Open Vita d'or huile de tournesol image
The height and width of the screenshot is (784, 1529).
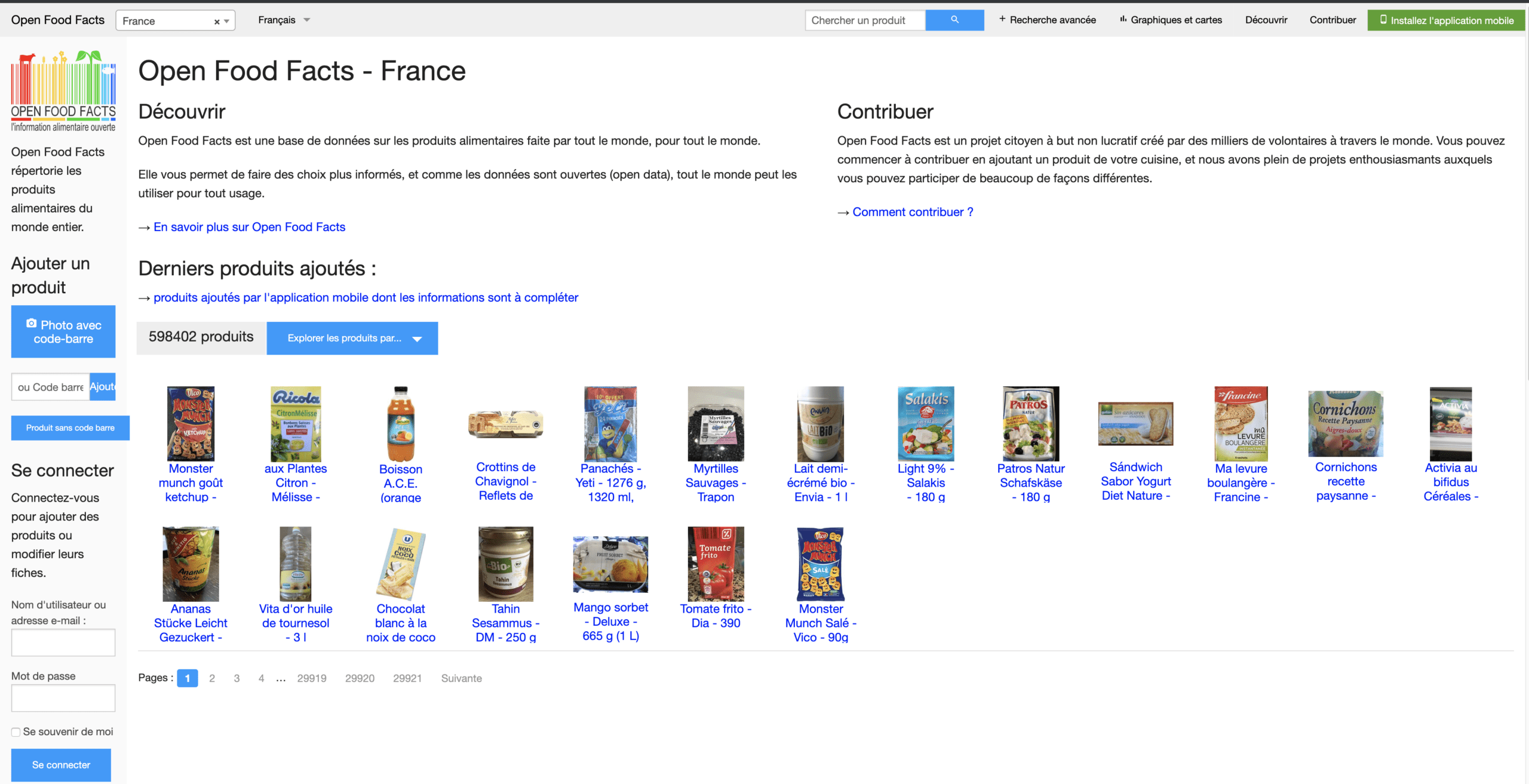296,564
